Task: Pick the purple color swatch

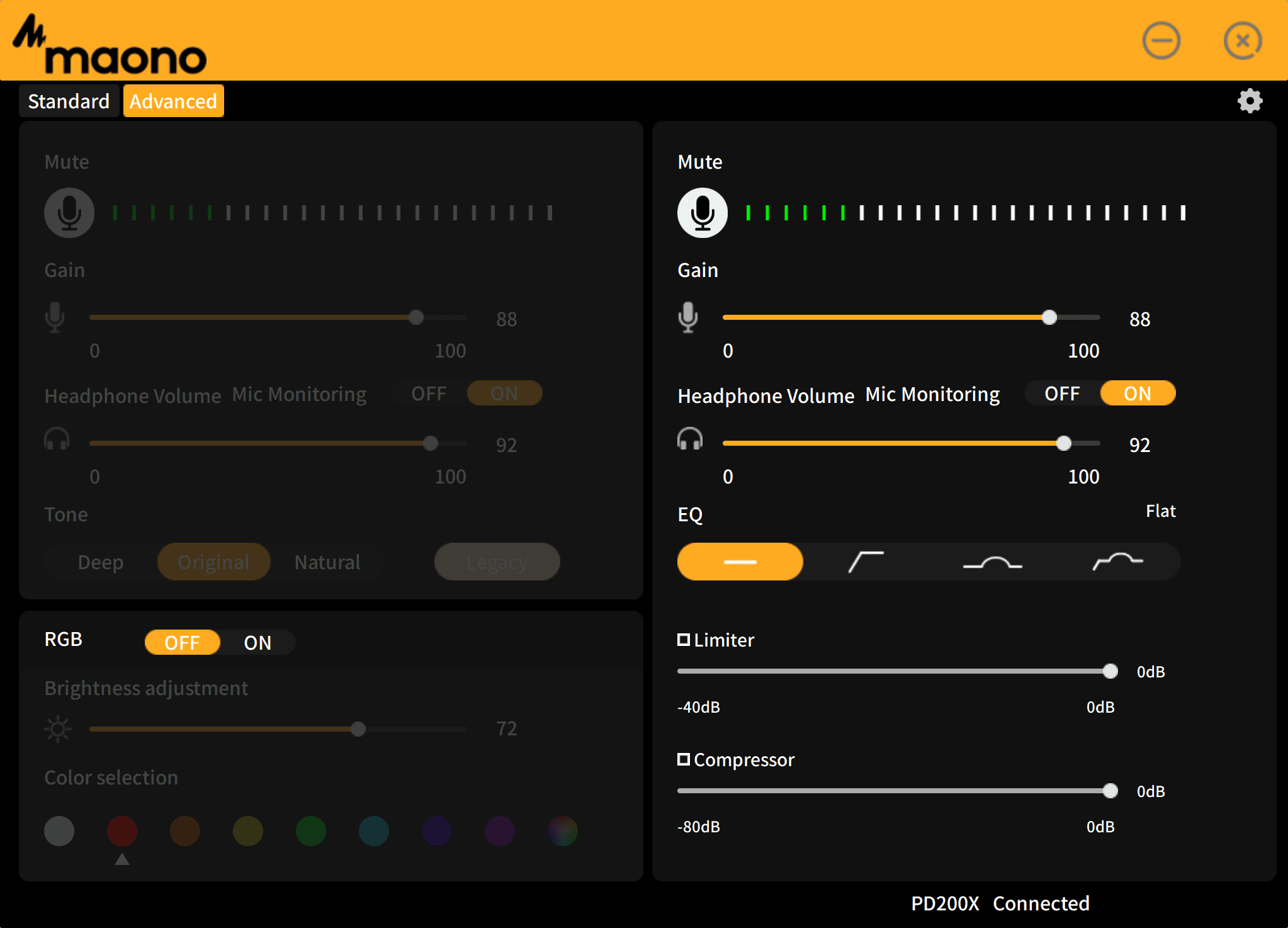Action: coord(500,831)
